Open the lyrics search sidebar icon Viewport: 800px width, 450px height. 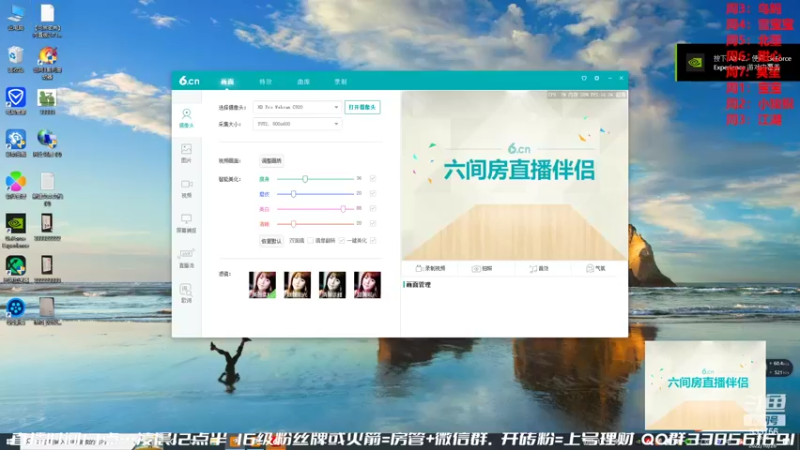(186, 293)
